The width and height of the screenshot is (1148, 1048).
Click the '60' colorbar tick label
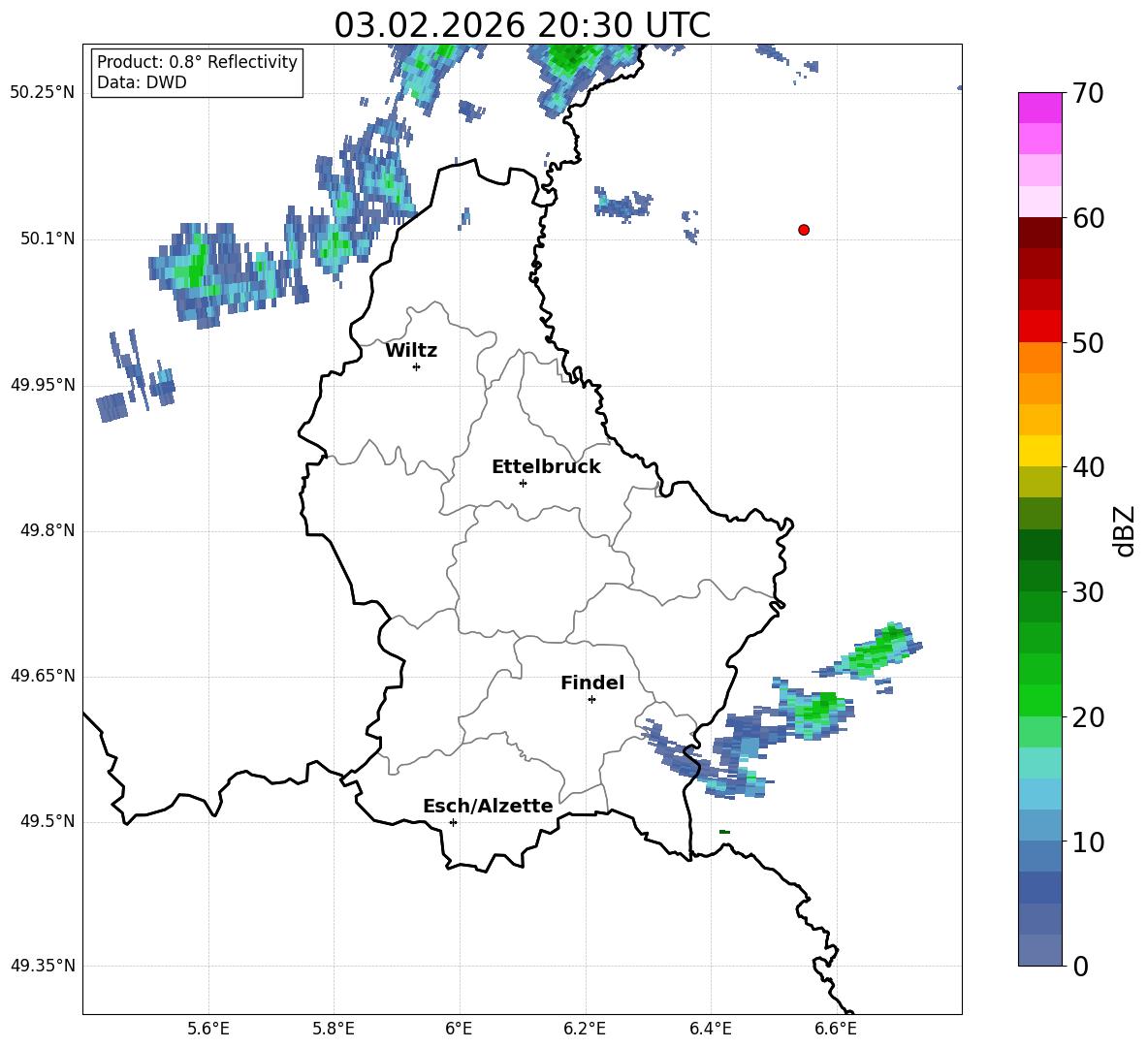coord(1088,218)
